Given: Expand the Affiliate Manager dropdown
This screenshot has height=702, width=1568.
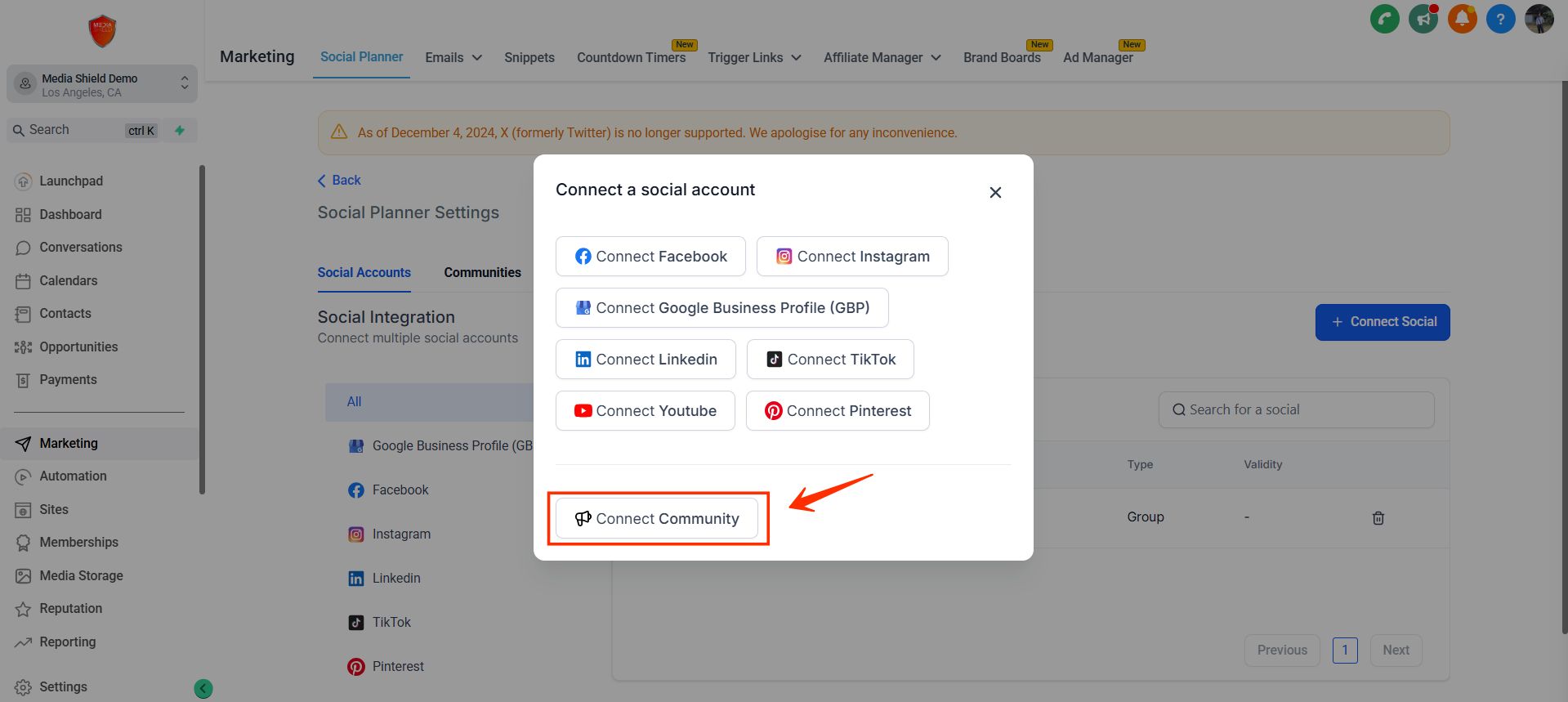Looking at the screenshot, I should tap(882, 57).
